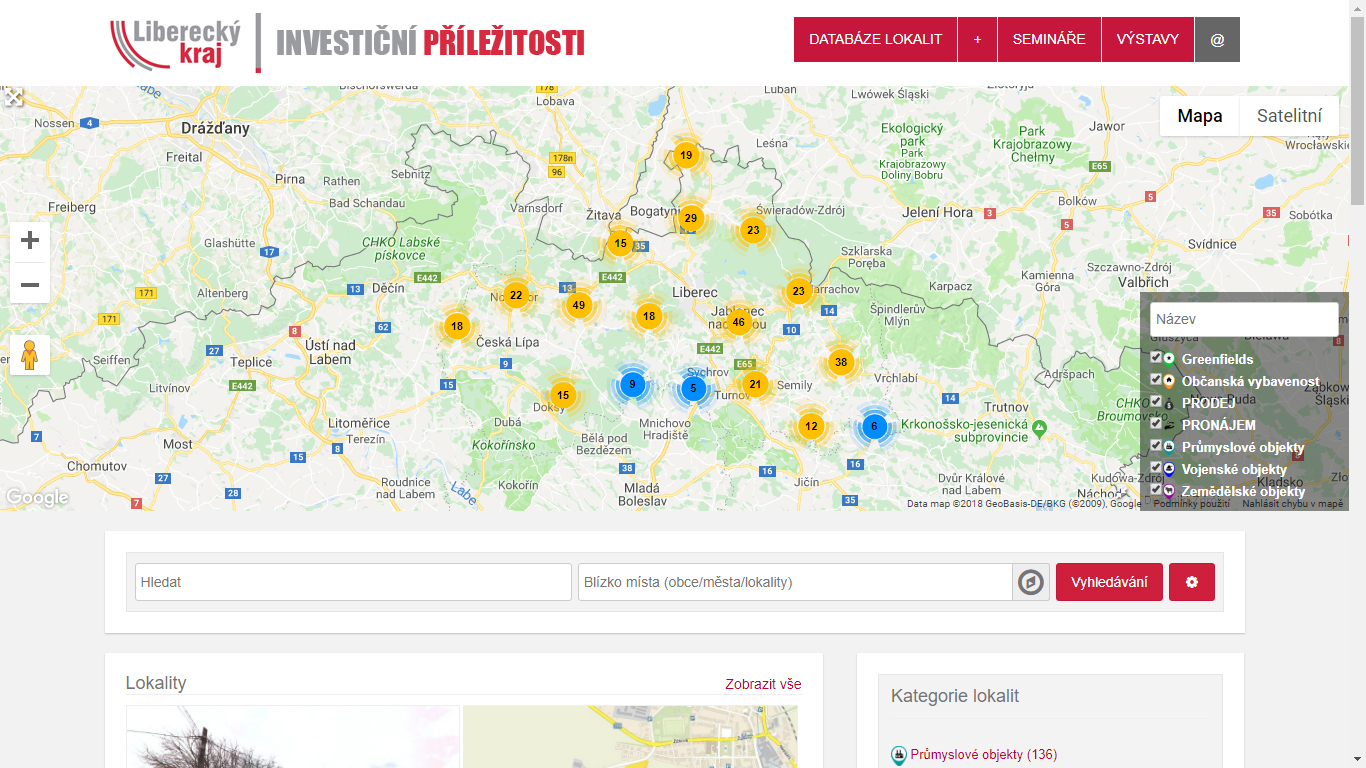Click the second locality map thumbnail
Screen dimensions: 1366x768
click(x=630, y=737)
